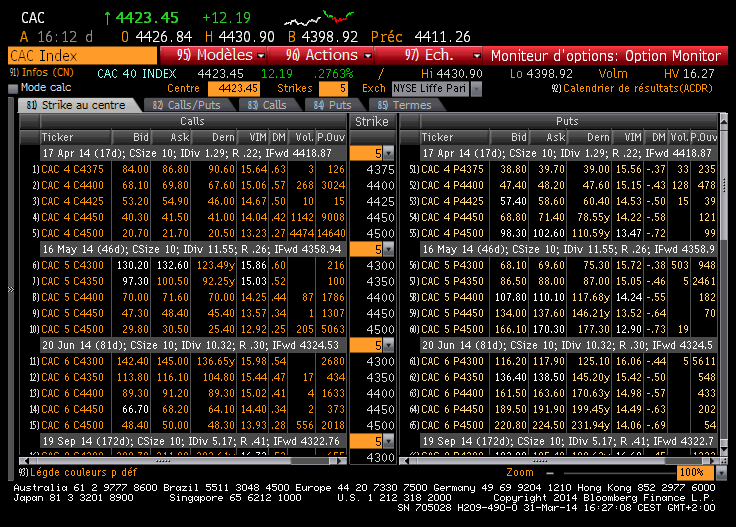
Task: Switch to the 84) Puts tab
Action: click(332, 105)
